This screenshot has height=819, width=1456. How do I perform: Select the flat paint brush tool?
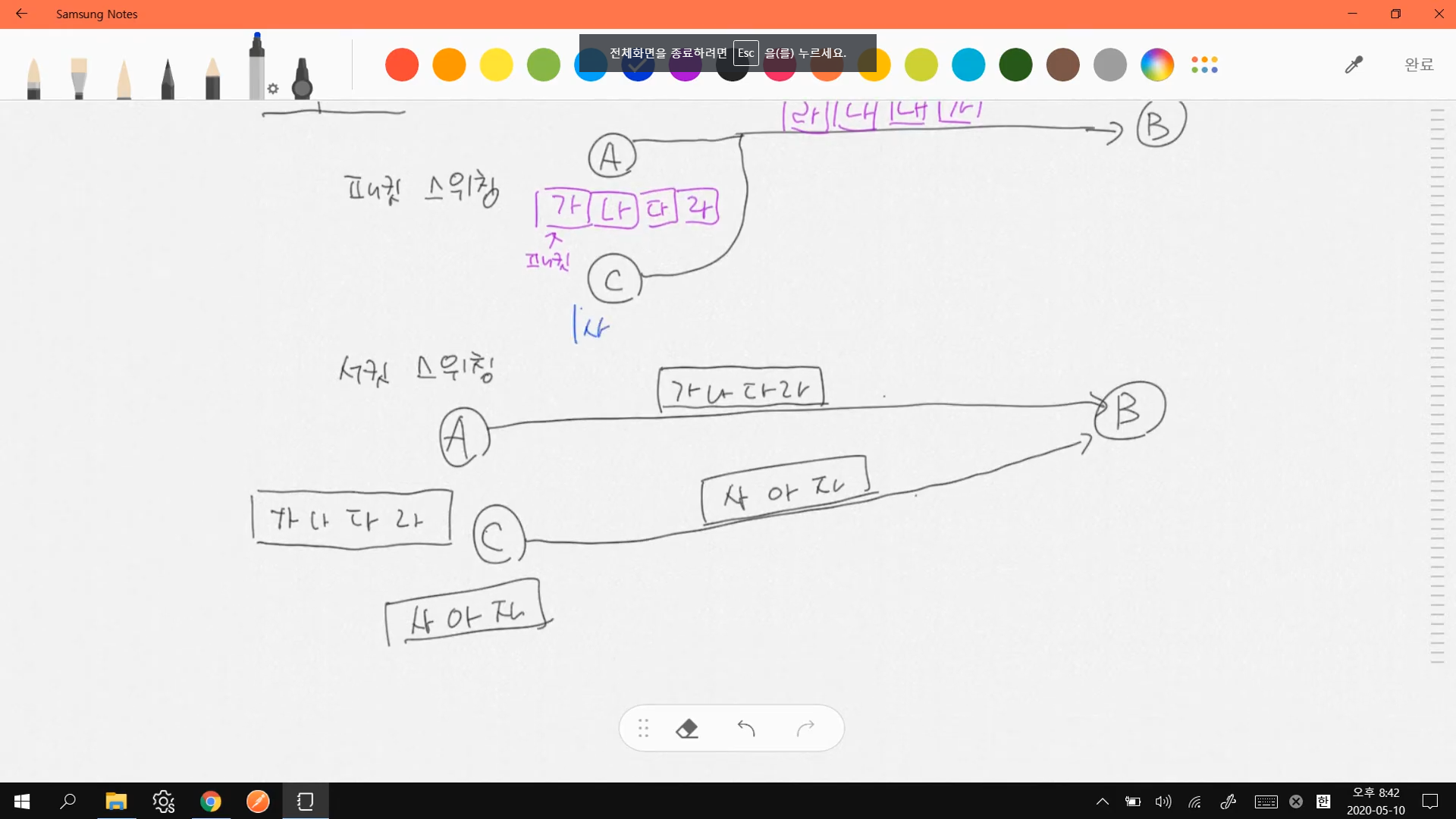coord(79,79)
